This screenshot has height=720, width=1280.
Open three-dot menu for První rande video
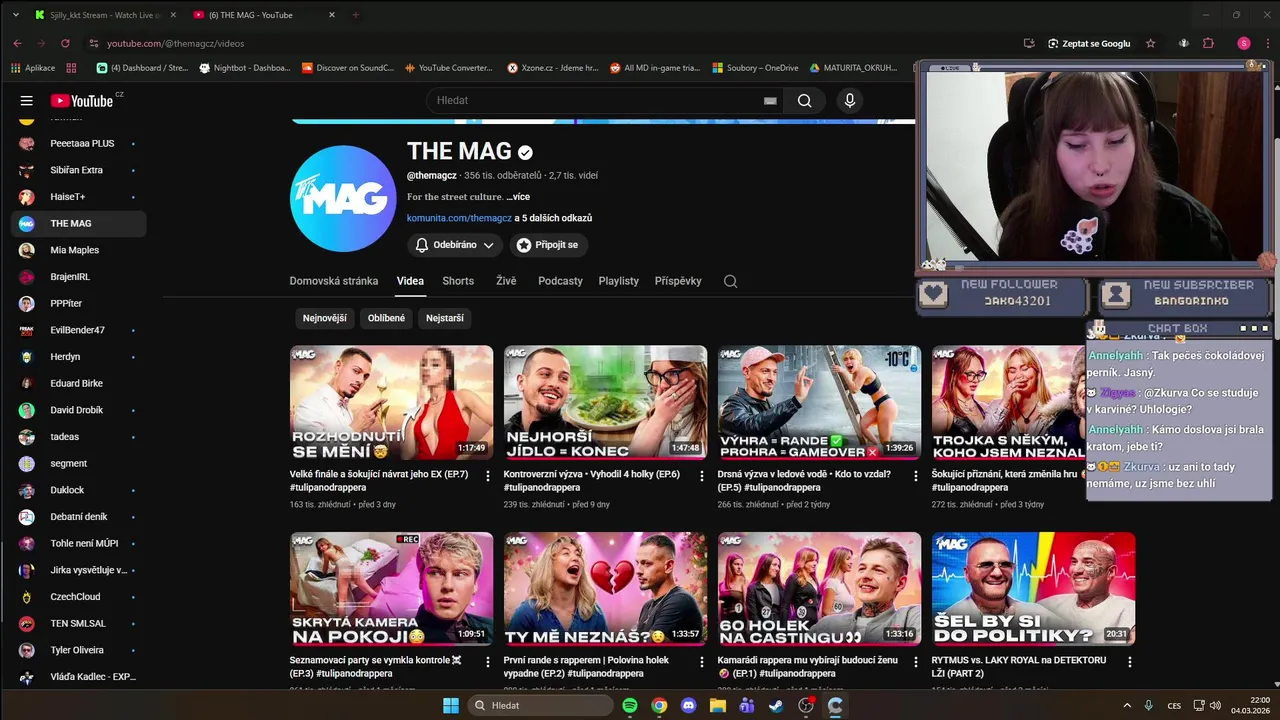click(x=701, y=662)
